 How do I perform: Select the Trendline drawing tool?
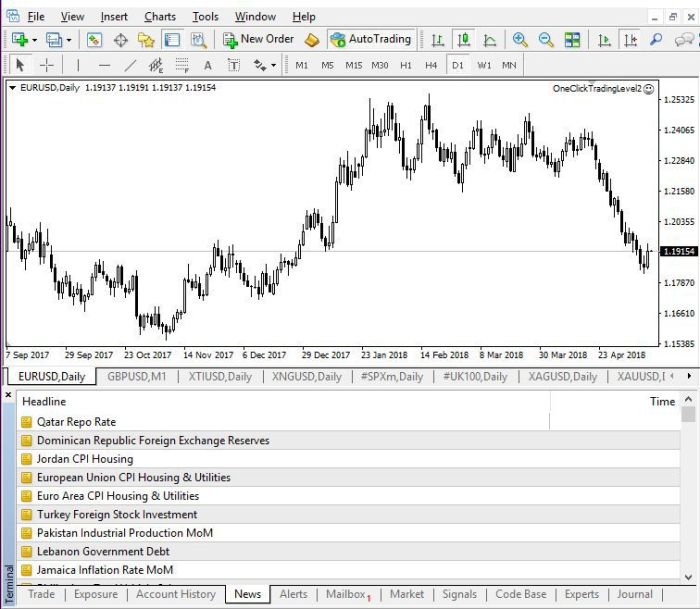tap(130, 66)
